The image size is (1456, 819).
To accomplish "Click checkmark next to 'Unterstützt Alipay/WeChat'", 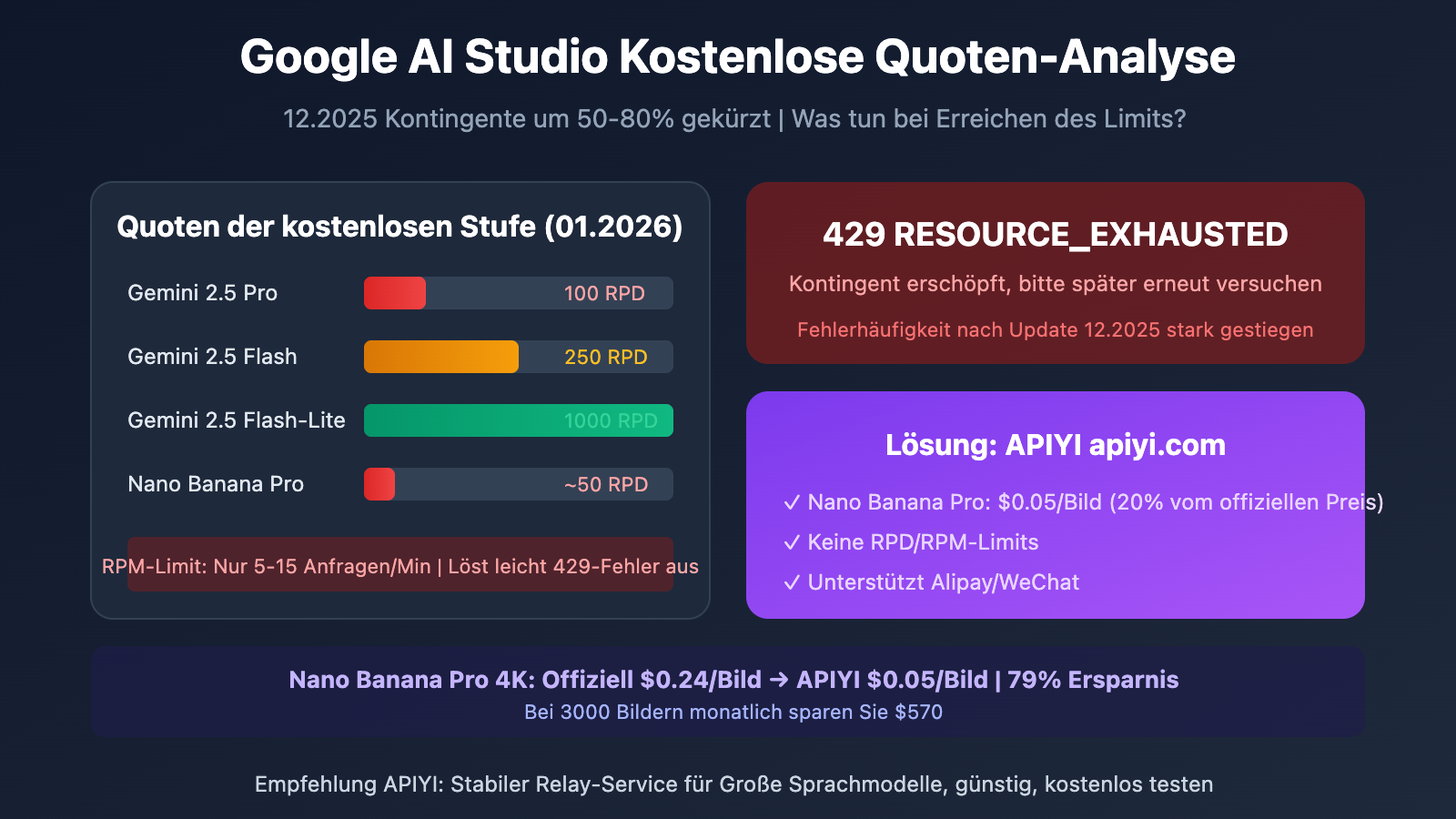I will (792, 582).
